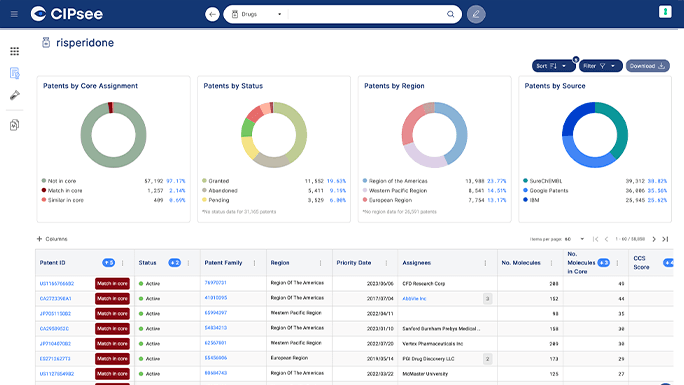Open the green user profile icon
Screen dimensions: 684x385
[x=665, y=12]
